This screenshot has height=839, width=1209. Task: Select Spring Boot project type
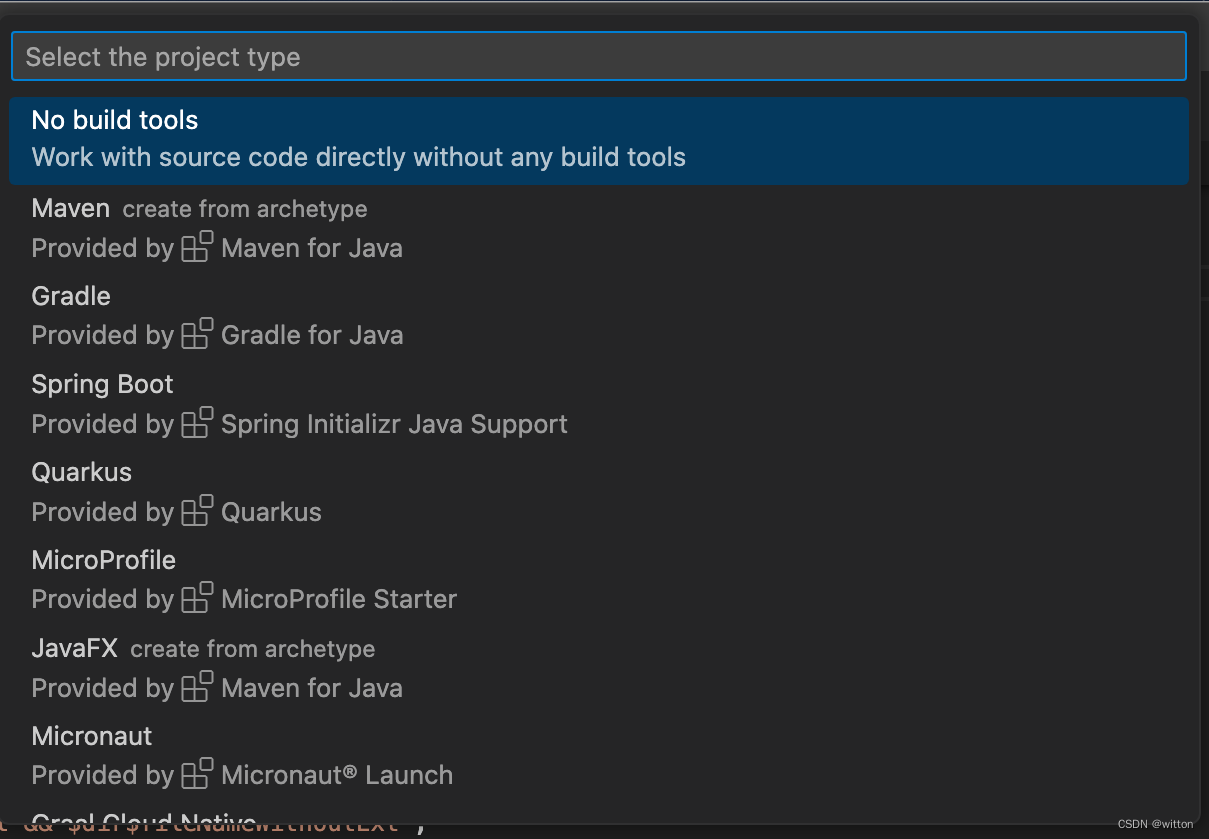[x=103, y=384]
